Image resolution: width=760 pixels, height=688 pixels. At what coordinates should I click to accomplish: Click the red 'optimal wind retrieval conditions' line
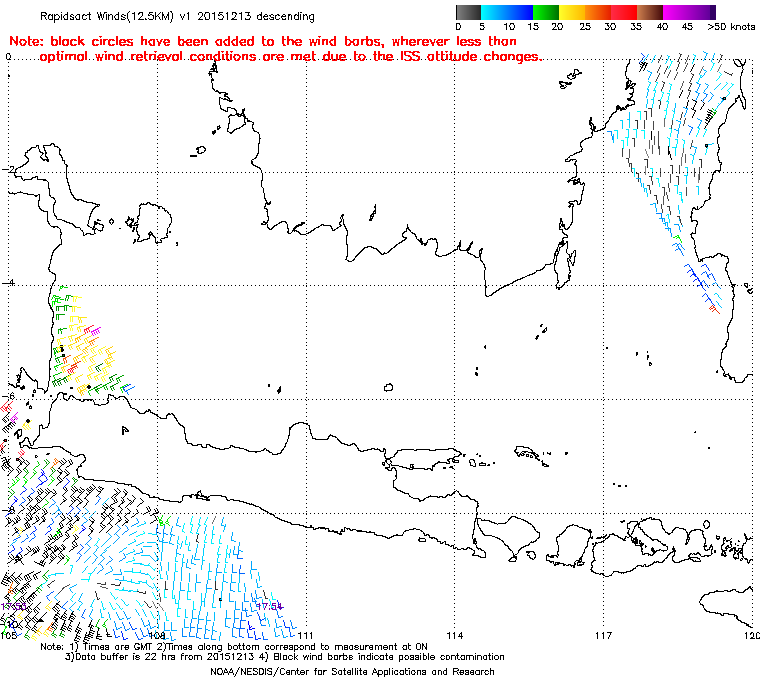point(290,57)
